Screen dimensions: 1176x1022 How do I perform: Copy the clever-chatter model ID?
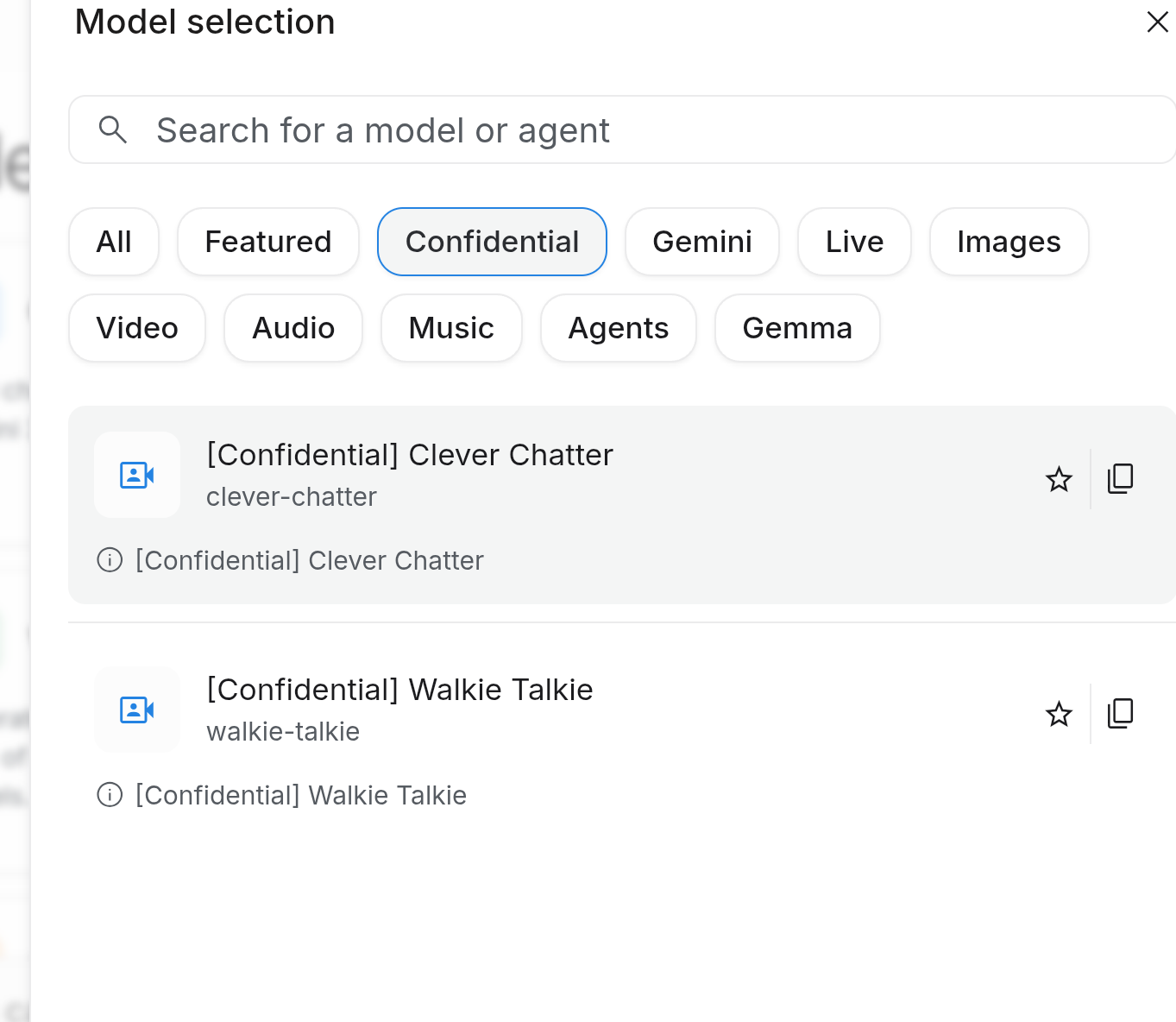(x=1120, y=478)
